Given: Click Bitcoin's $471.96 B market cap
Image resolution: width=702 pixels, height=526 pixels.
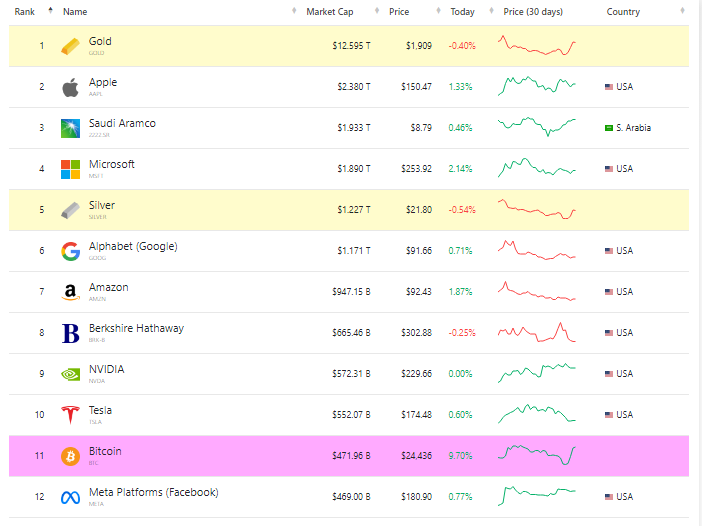Looking at the screenshot, I should click(351, 456).
